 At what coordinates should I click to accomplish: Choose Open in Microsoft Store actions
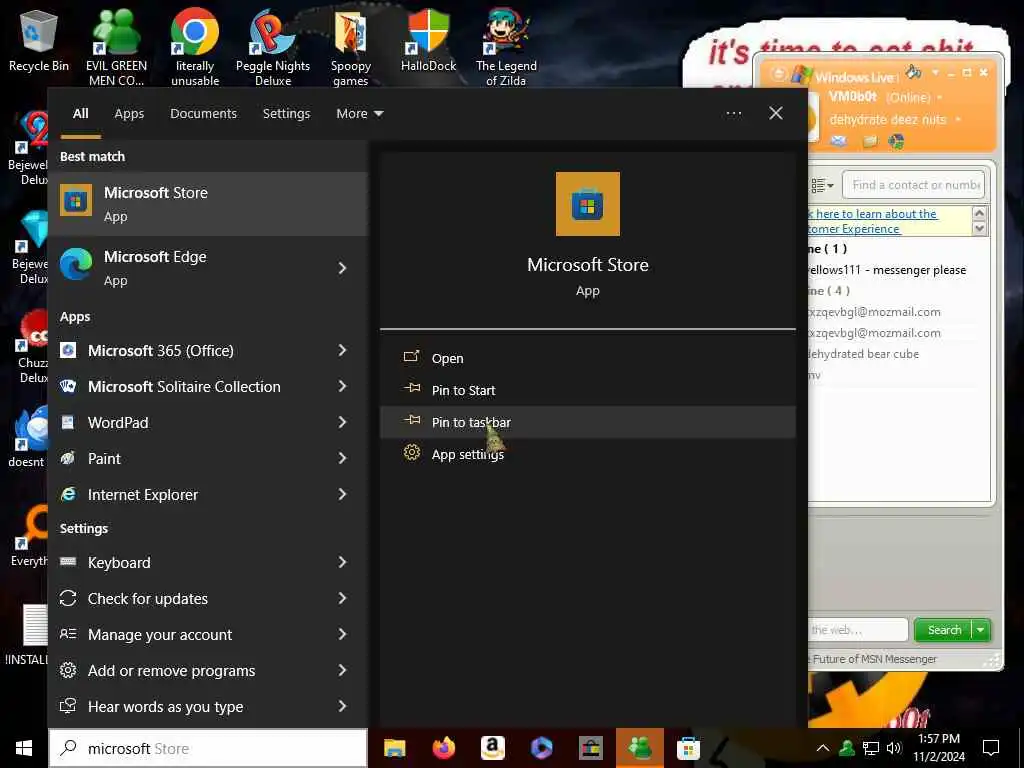[588, 358]
